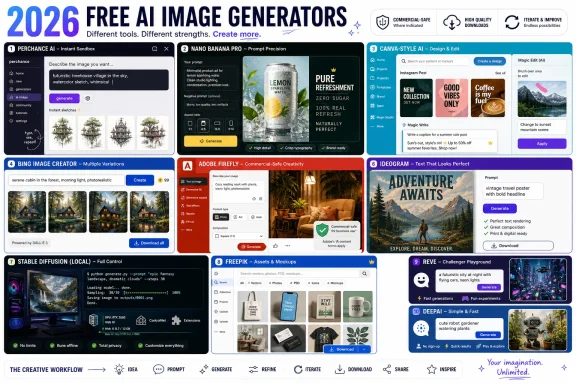576x384 pixels.
Task: Click the Iterate circular arrow in workflow bar
Action: [x=298, y=369]
